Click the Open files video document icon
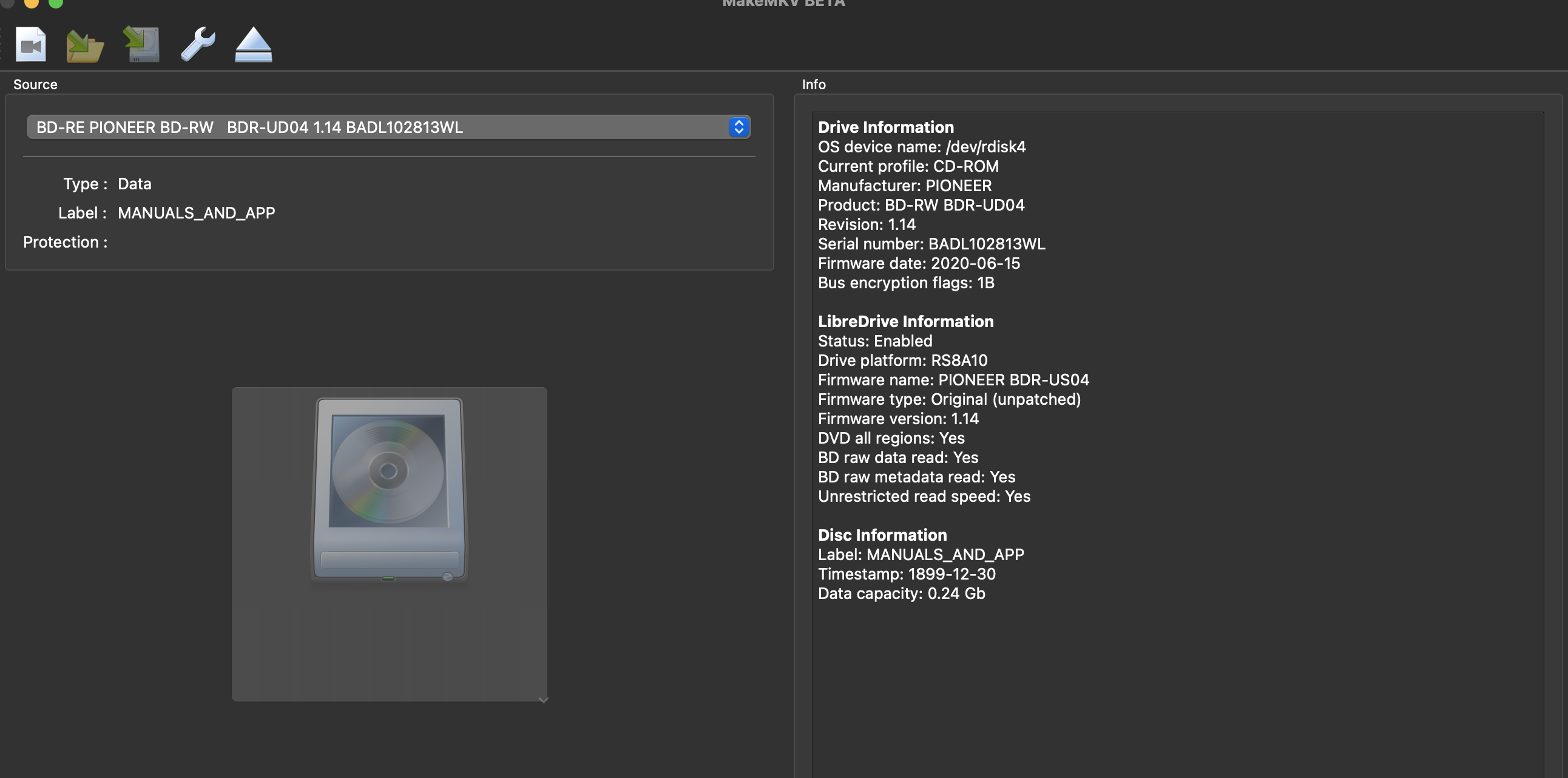1568x778 pixels. click(x=31, y=44)
